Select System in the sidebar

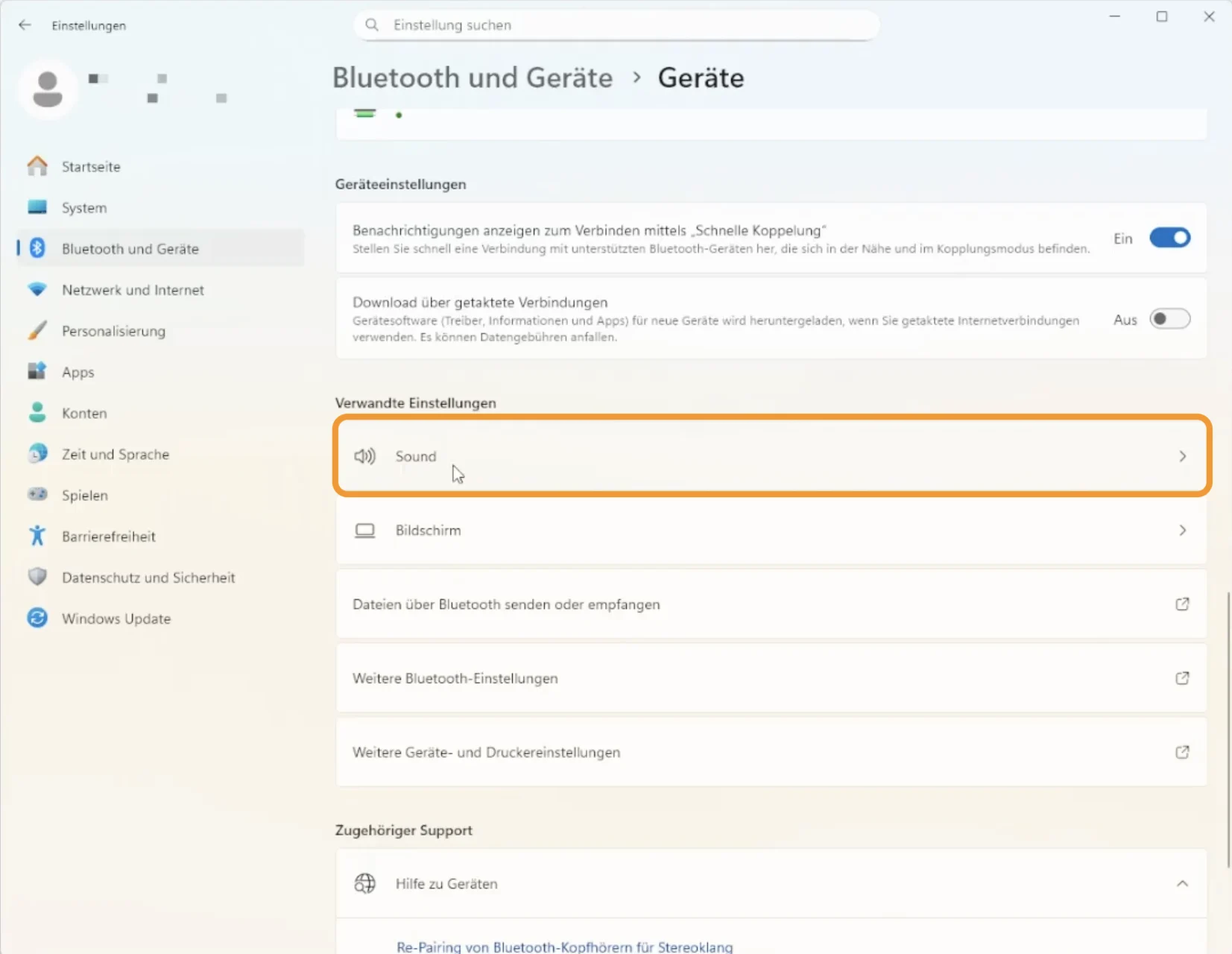click(84, 208)
